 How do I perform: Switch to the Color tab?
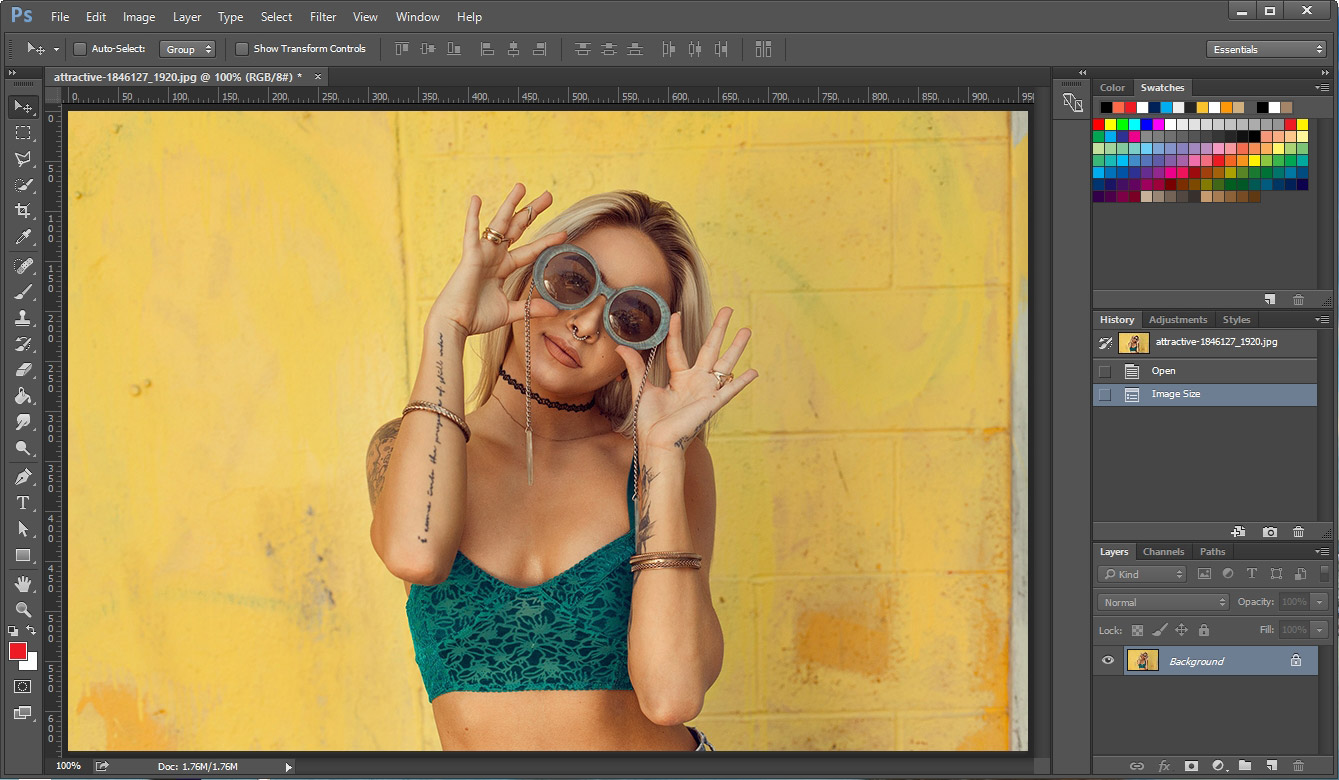1112,88
